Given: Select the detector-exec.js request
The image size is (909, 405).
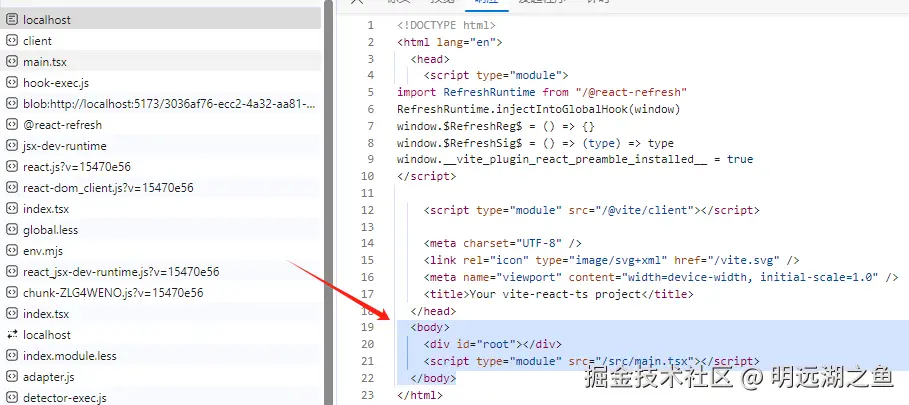Looking at the screenshot, I should [x=161, y=397].
